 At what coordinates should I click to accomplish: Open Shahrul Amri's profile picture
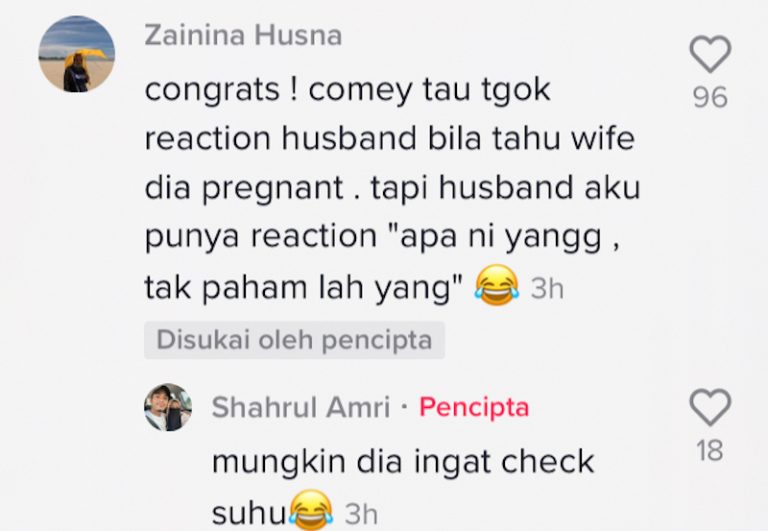(x=168, y=407)
